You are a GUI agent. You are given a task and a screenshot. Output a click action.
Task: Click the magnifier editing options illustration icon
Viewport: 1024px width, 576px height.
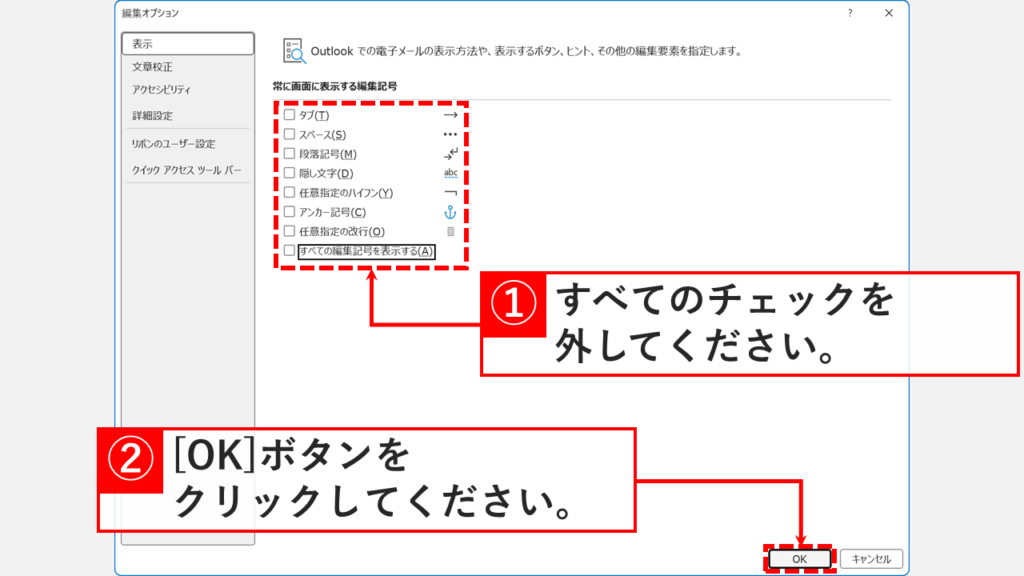pos(295,48)
